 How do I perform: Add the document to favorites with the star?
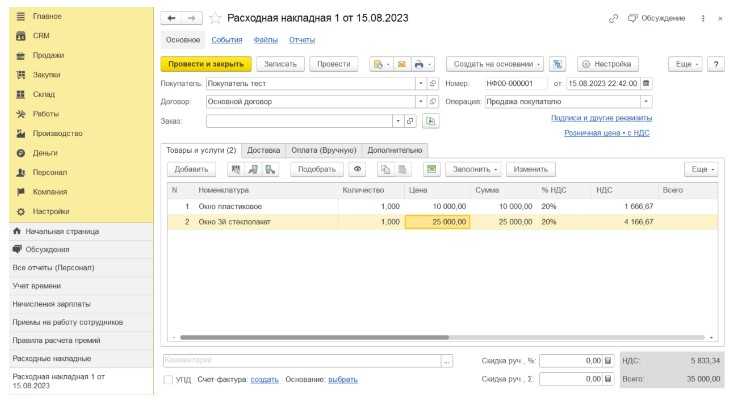(214, 18)
